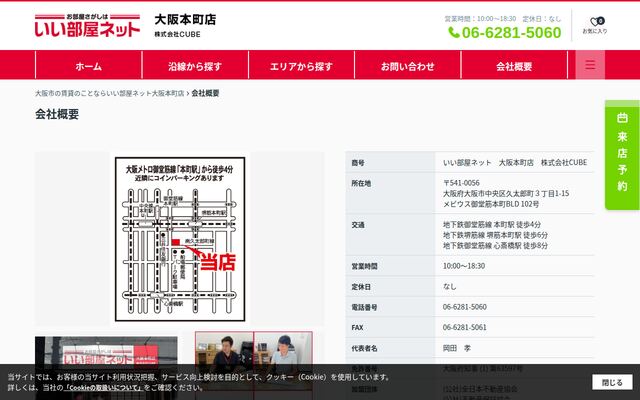Click the いい部屋ネット logo
The image size is (640, 400).
click(x=87, y=25)
